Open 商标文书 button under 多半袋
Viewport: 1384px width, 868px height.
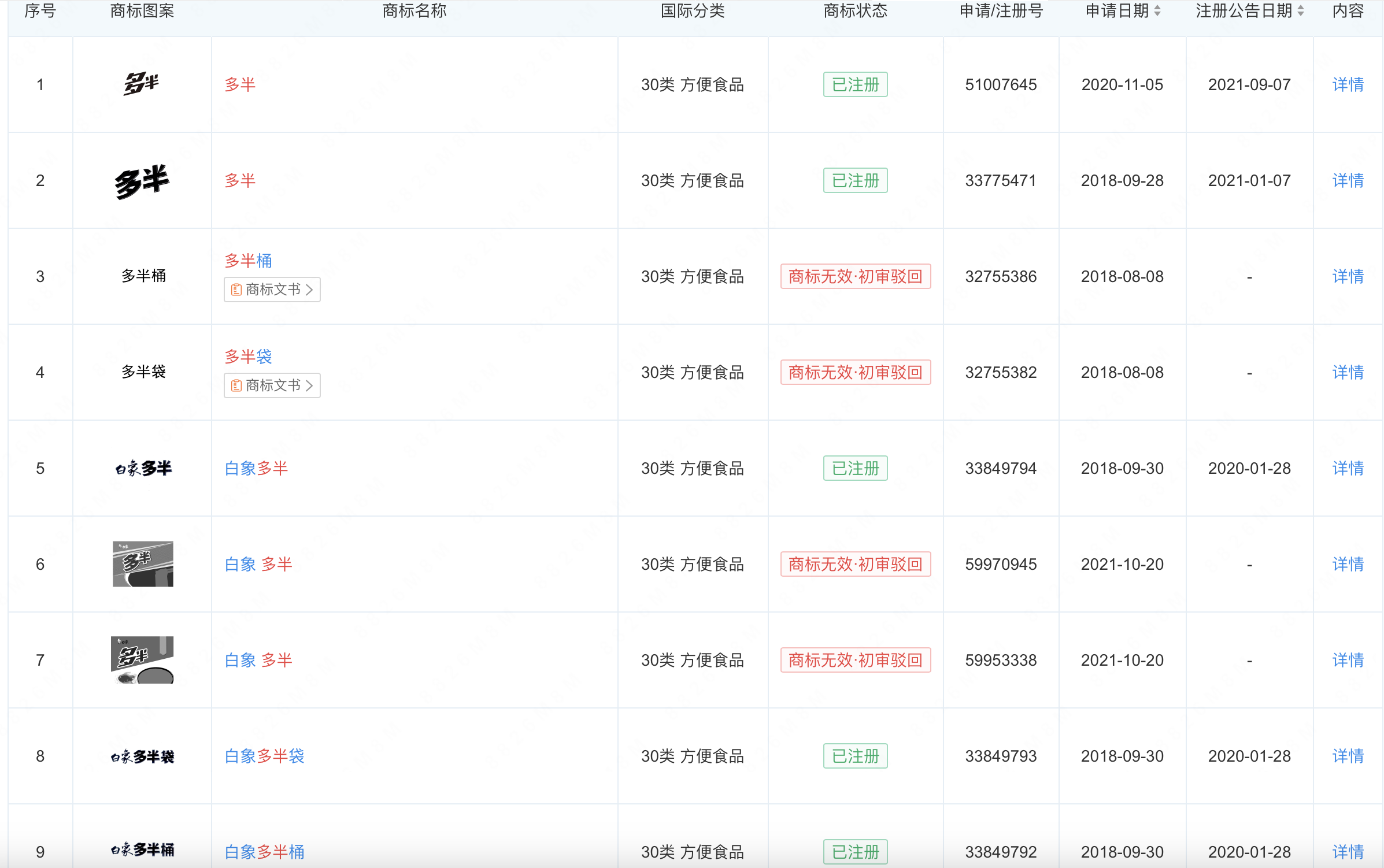click(x=272, y=385)
